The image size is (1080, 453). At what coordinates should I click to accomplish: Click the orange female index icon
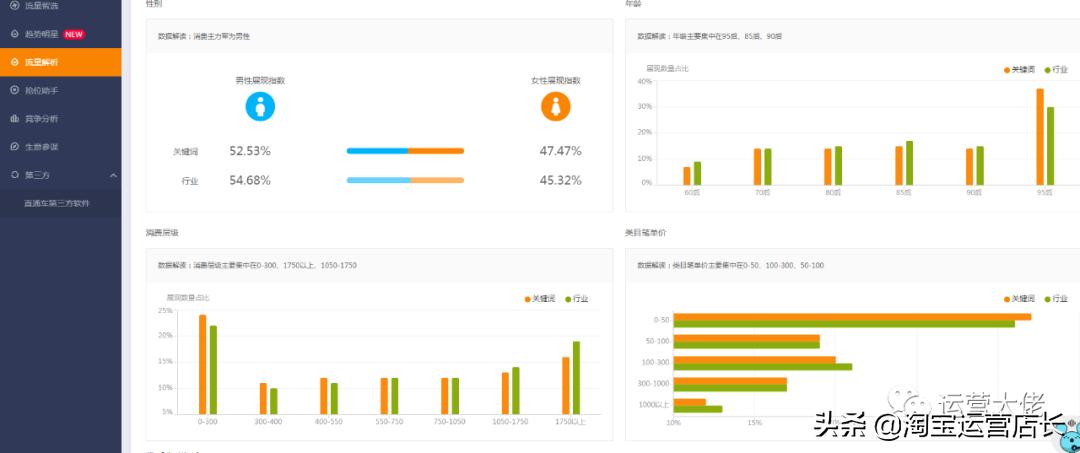[556, 107]
